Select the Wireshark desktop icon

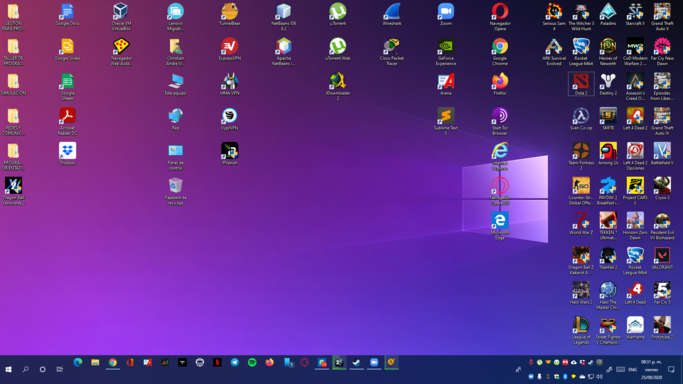392,15
